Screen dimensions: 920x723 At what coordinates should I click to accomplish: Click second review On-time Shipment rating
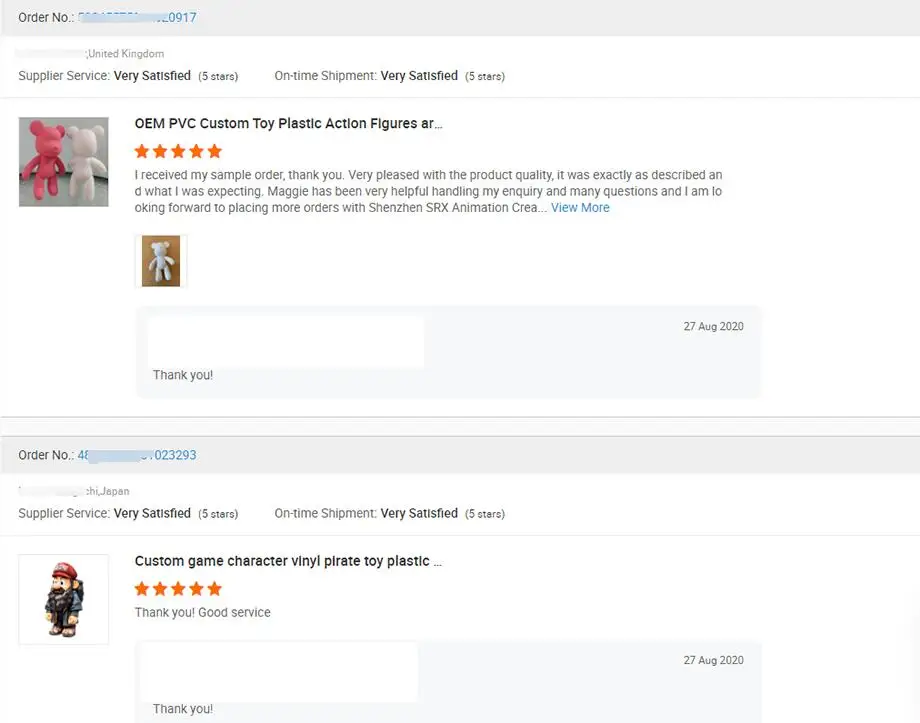coord(419,513)
